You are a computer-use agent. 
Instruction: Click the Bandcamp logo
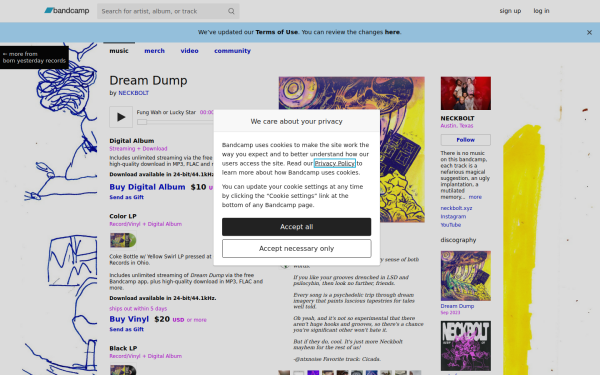tap(67, 11)
